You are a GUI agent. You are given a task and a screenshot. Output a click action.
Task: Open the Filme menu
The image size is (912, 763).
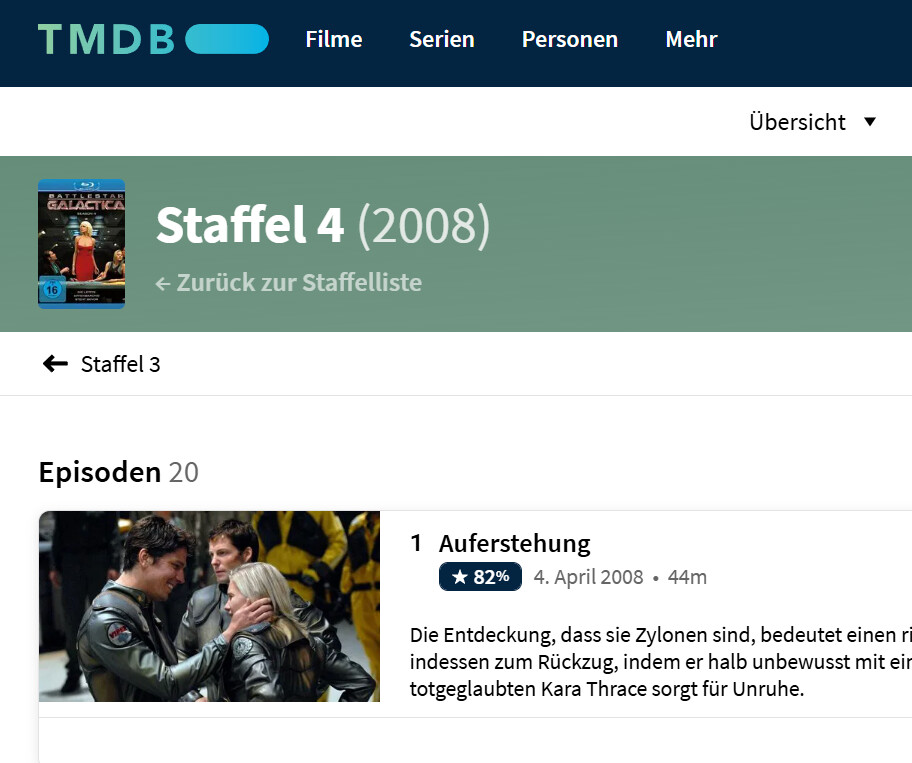coord(334,40)
